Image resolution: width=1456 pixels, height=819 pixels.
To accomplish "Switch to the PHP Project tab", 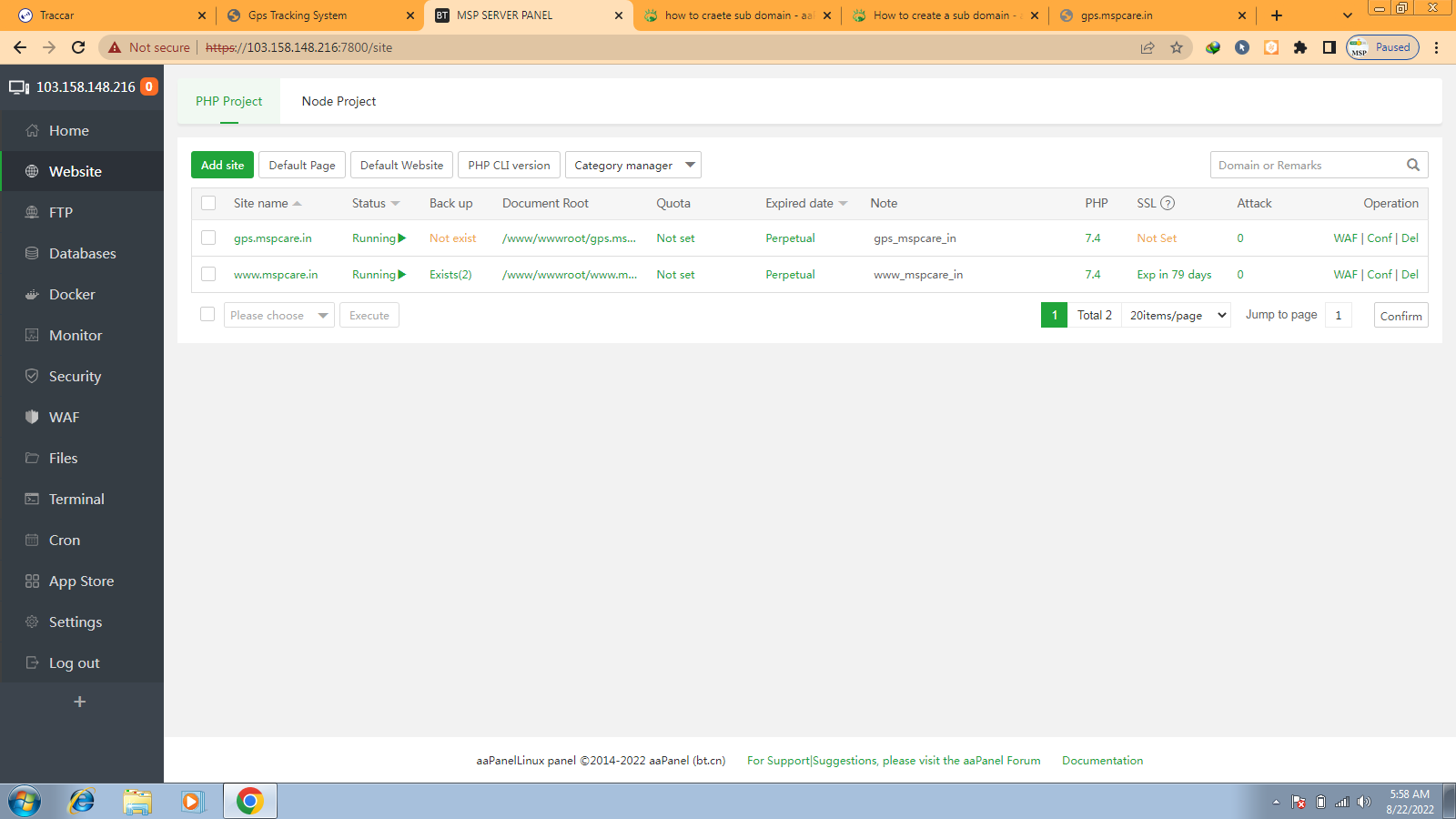I will pyautogui.click(x=228, y=101).
